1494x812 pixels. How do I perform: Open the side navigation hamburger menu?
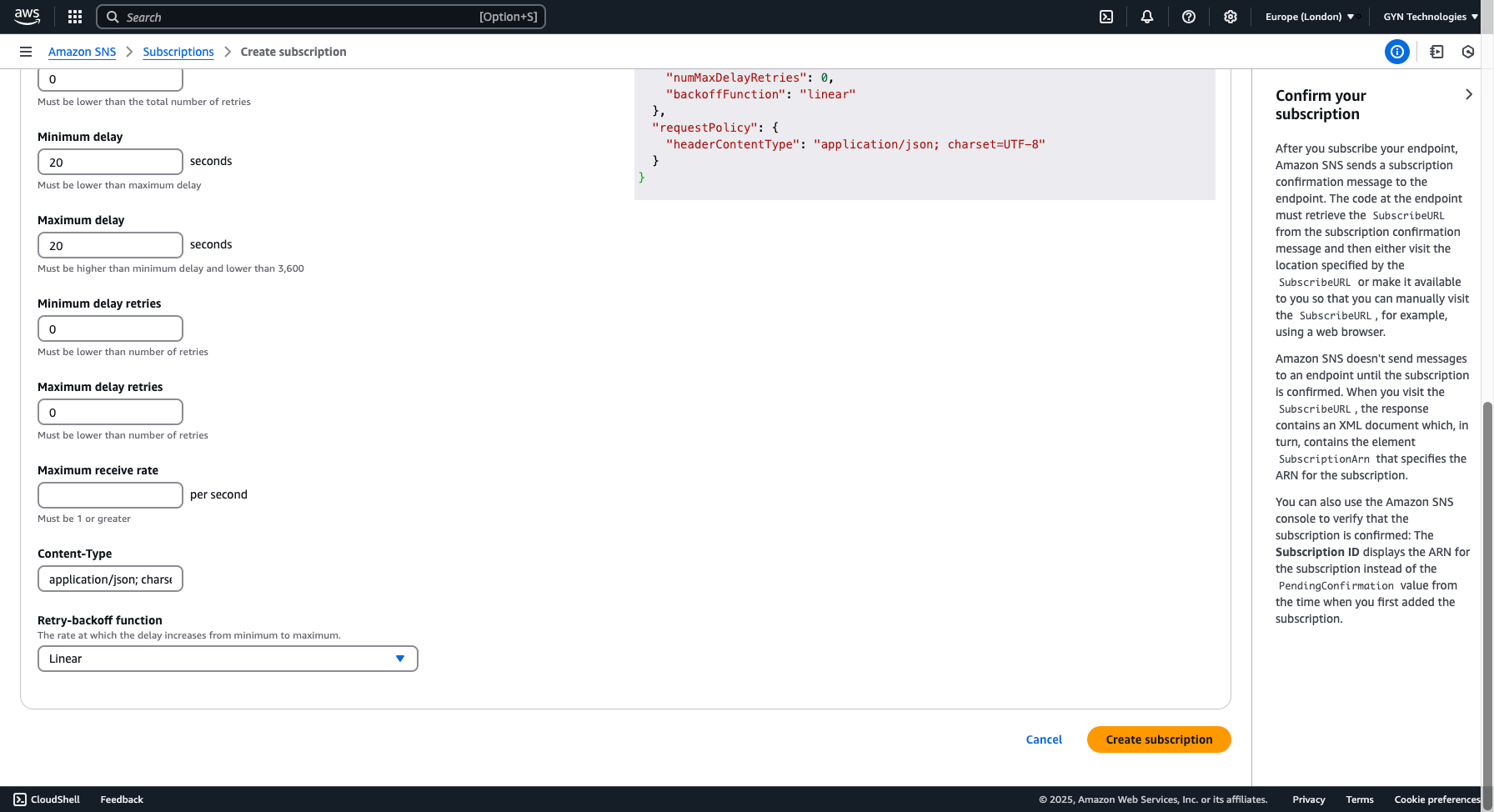pyautogui.click(x=26, y=52)
